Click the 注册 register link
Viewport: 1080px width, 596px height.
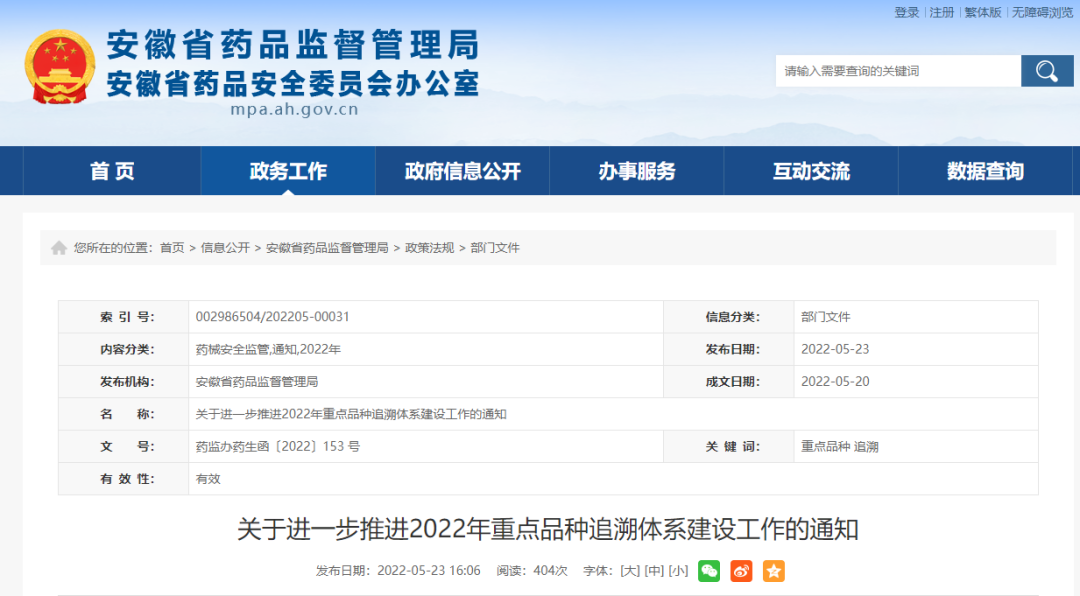click(937, 13)
